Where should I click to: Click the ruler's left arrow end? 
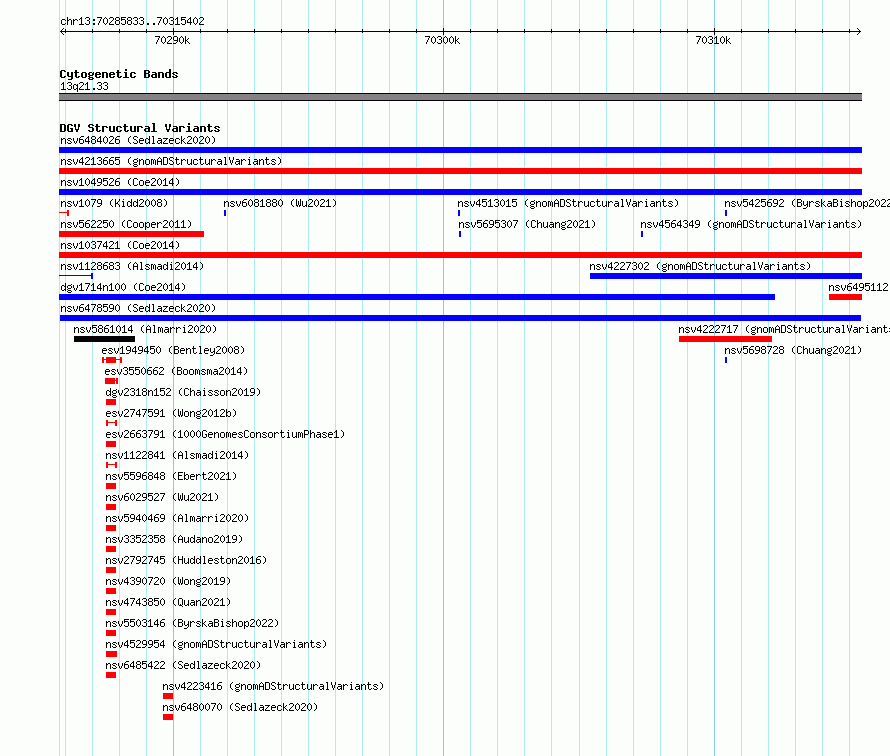(x=62, y=31)
